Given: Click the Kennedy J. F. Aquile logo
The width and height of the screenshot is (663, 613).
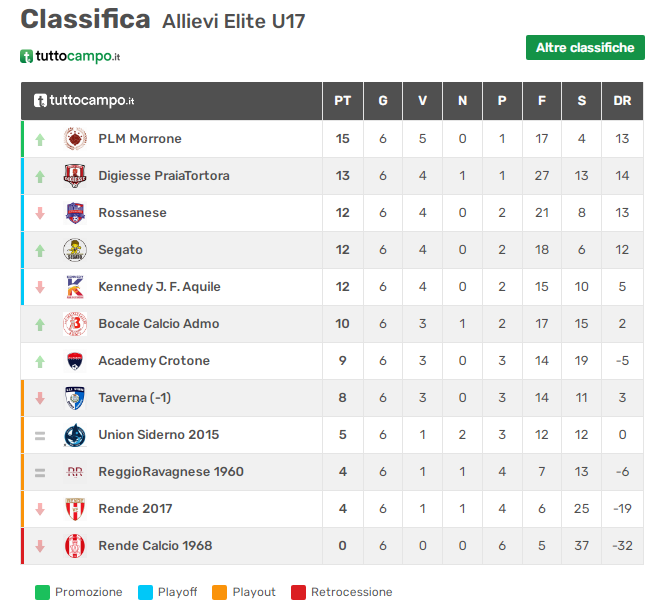Looking at the screenshot, I should coord(75,287).
